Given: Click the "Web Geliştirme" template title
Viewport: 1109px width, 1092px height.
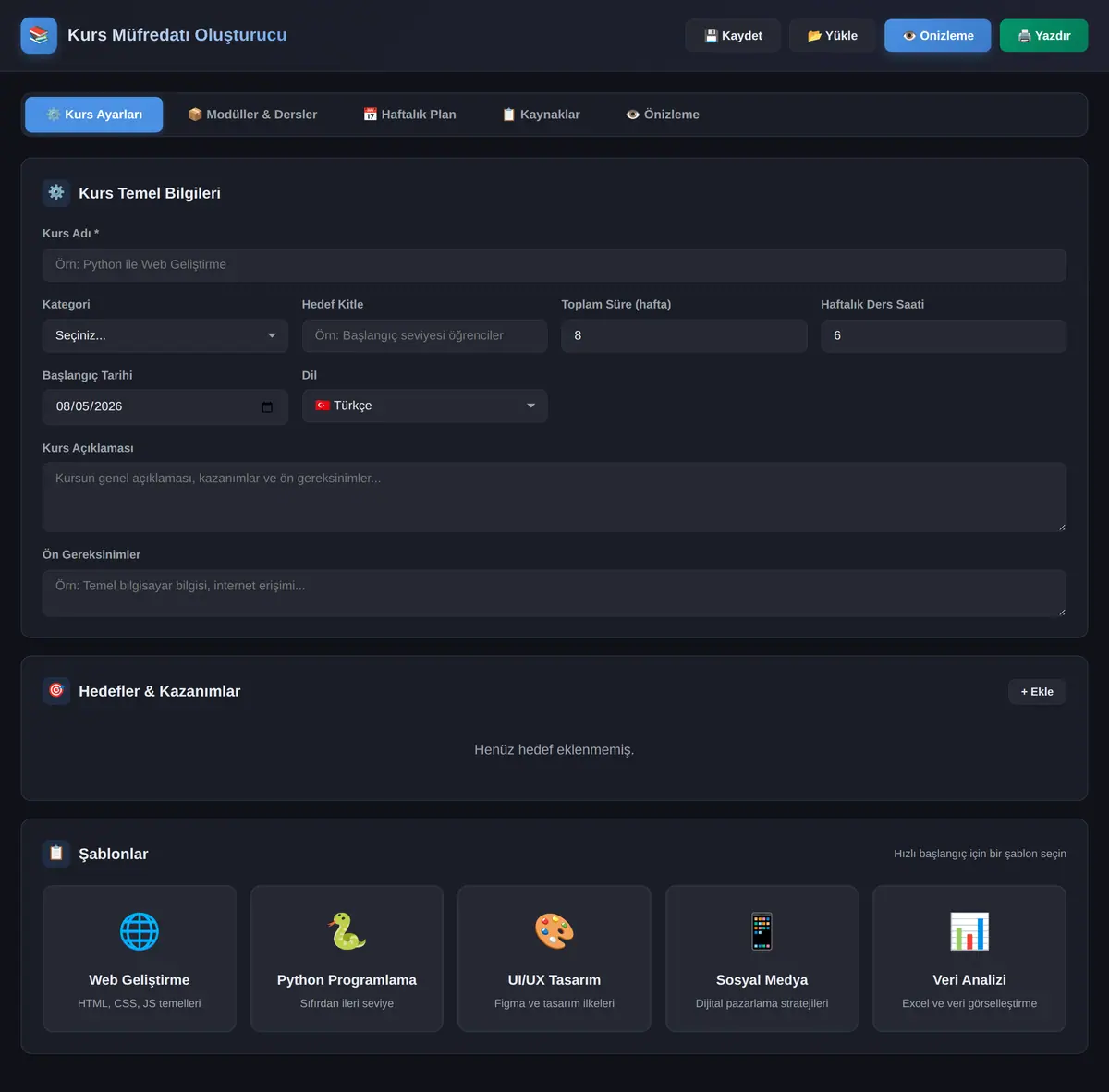Looking at the screenshot, I should [140, 979].
